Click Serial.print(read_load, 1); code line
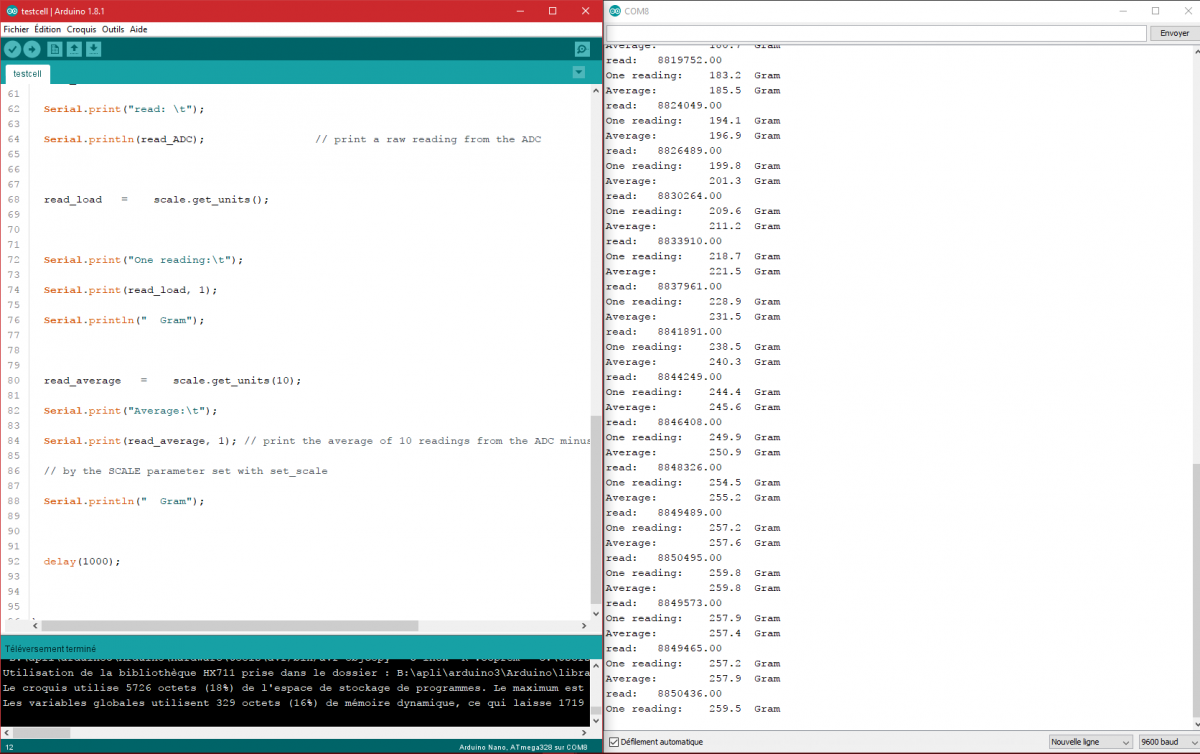This screenshot has width=1200, height=754. 130,290
